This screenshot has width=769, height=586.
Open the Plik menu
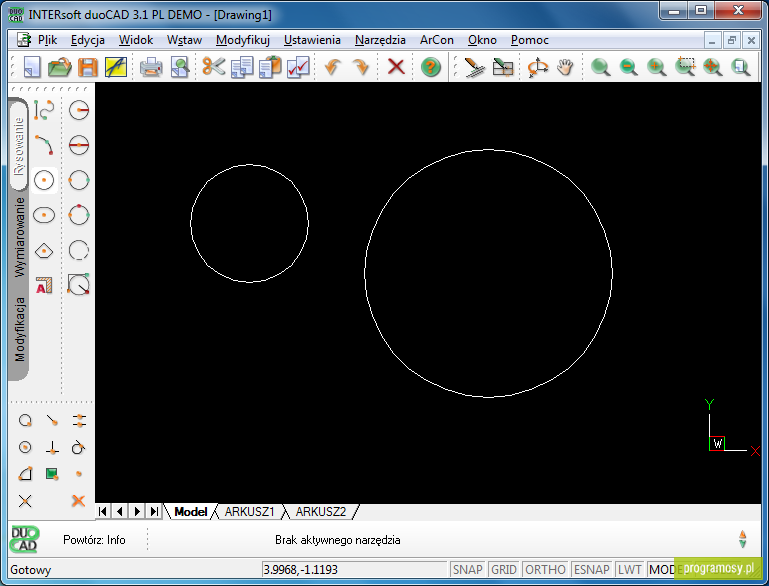[x=48, y=40]
